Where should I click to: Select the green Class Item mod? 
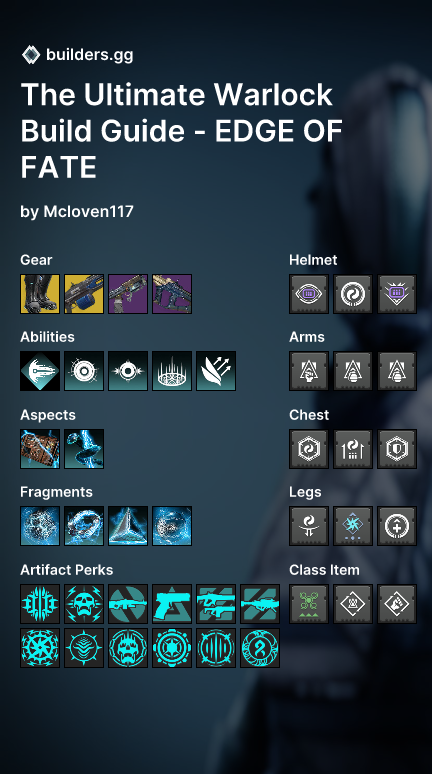click(x=309, y=604)
